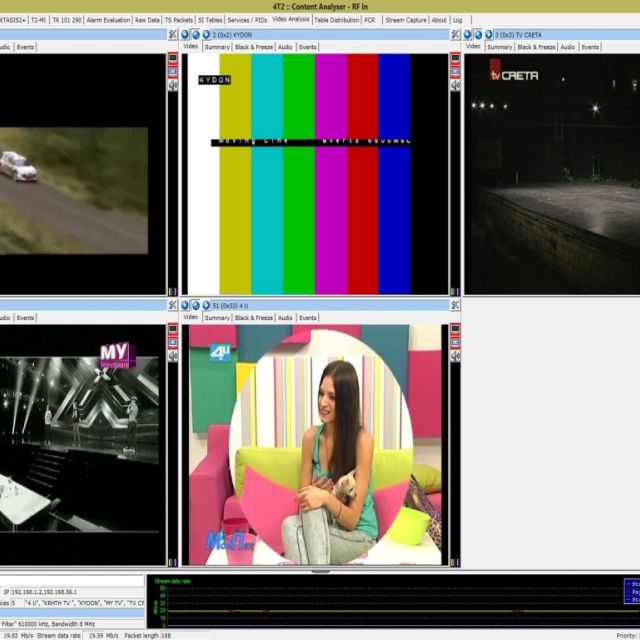This screenshot has width=640, height=640.
Task: Click the tools icon right of 4 U header
Action: [454, 305]
